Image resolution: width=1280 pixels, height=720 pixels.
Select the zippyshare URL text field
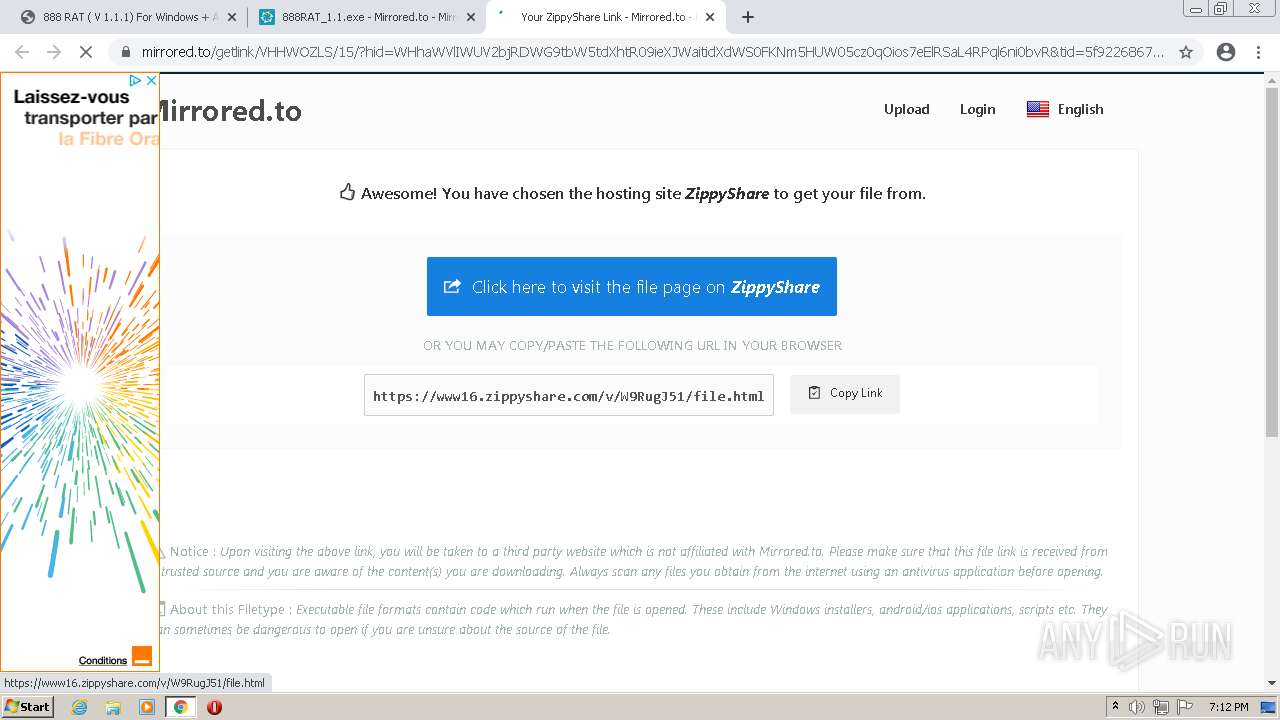click(569, 395)
